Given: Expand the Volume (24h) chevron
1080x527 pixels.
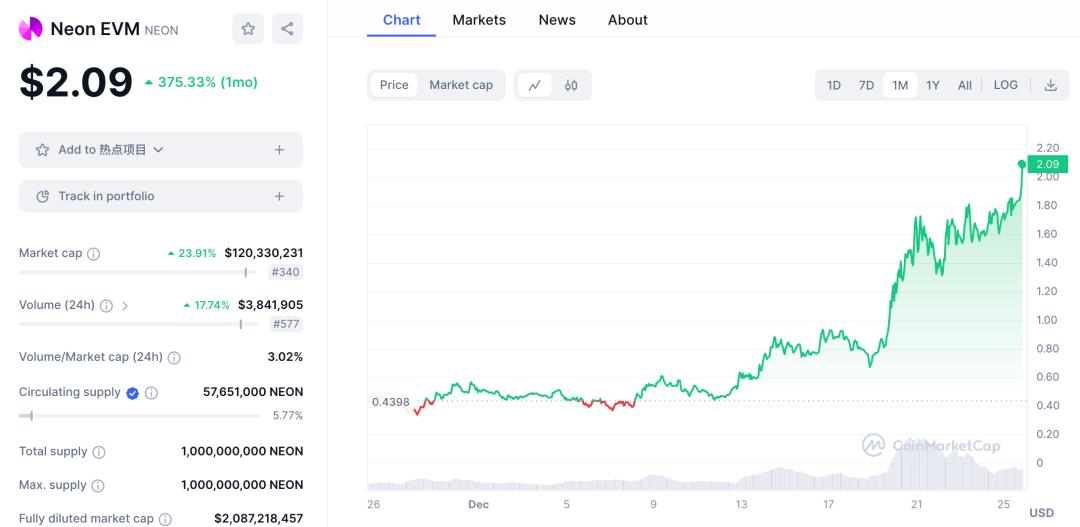Looking at the screenshot, I should point(125,306).
